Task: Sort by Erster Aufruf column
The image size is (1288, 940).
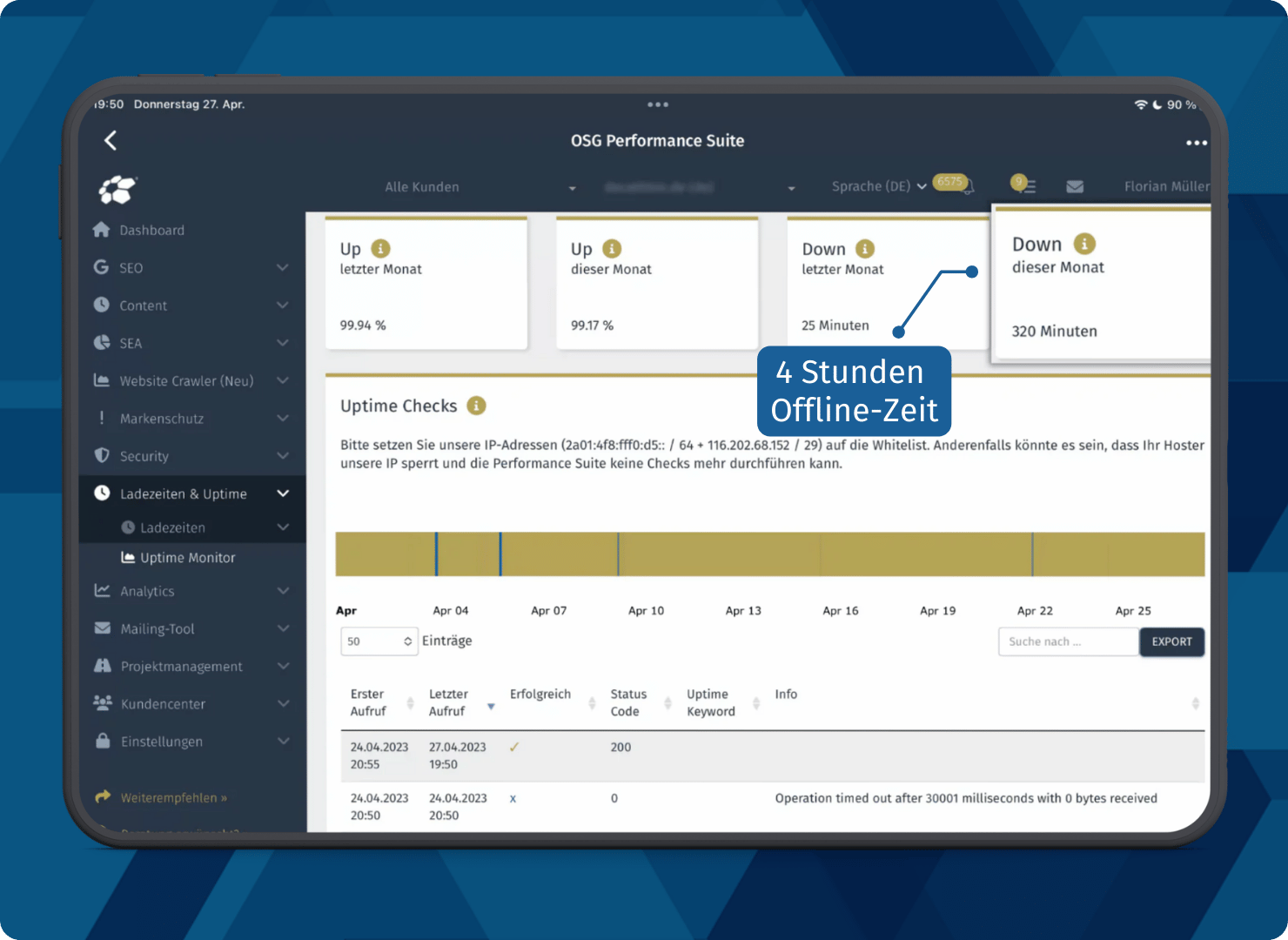Action: point(381,702)
